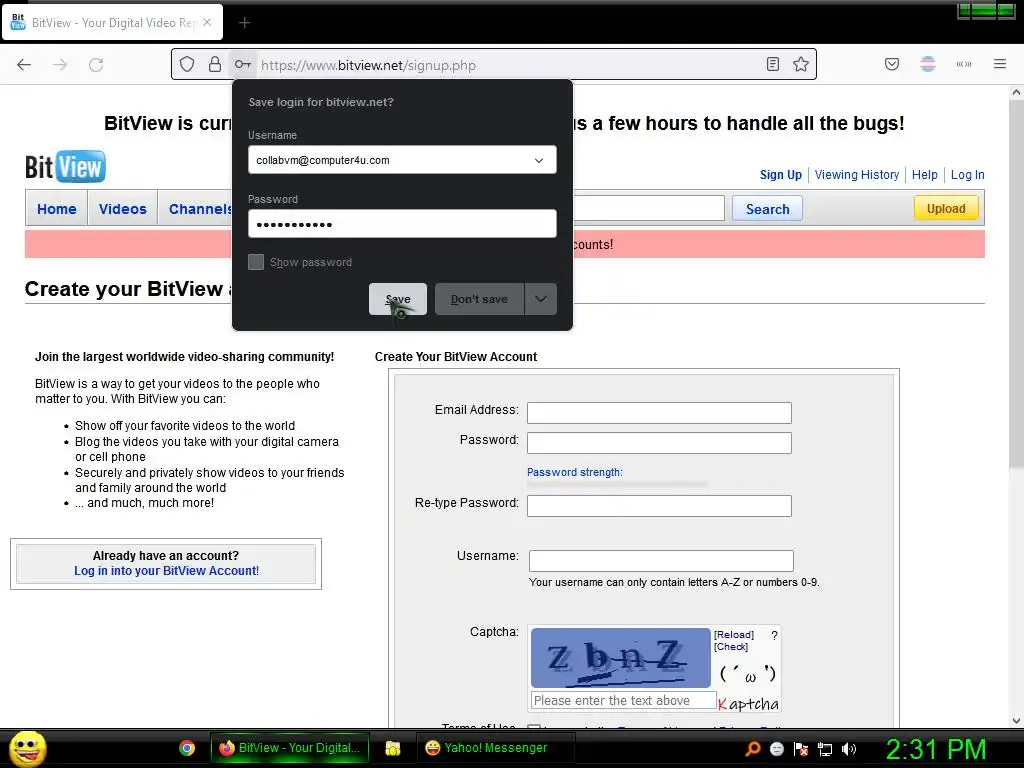
Task: Click the captcha text entry box
Action: tap(624, 701)
